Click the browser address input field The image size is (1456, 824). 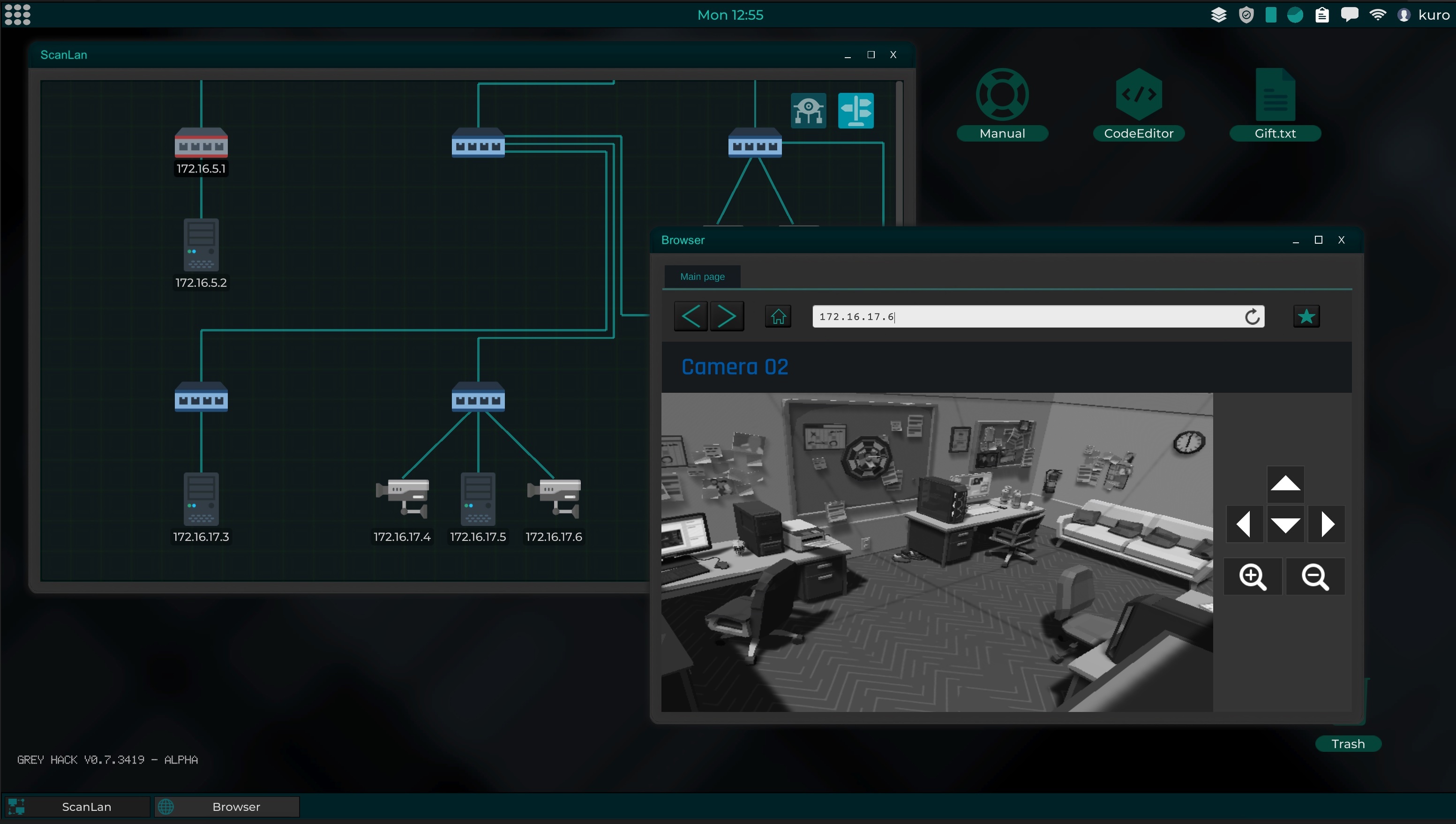pos(1019,317)
